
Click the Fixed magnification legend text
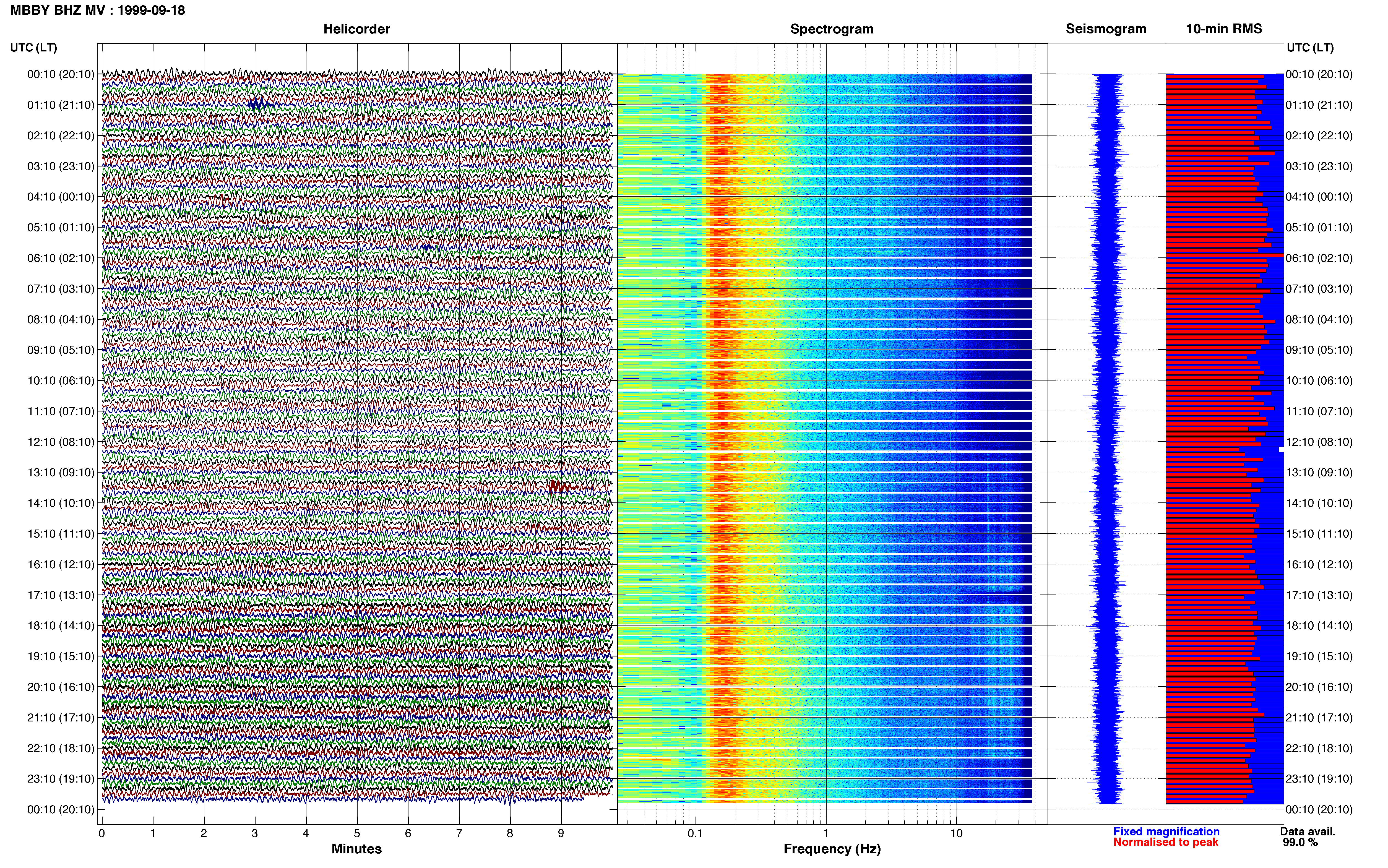point(1166,832)
